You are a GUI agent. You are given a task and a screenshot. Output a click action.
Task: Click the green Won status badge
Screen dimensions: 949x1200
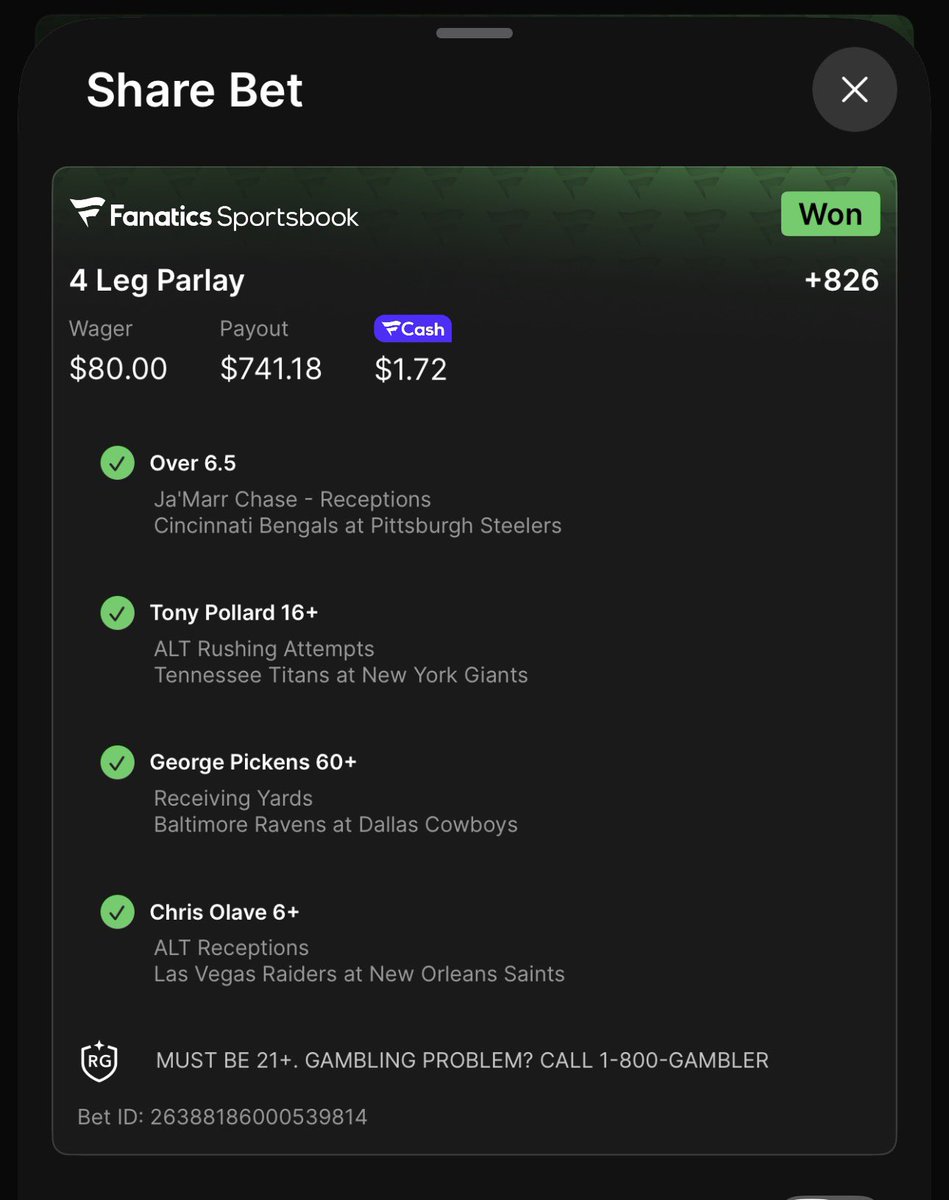click(830, 214)
